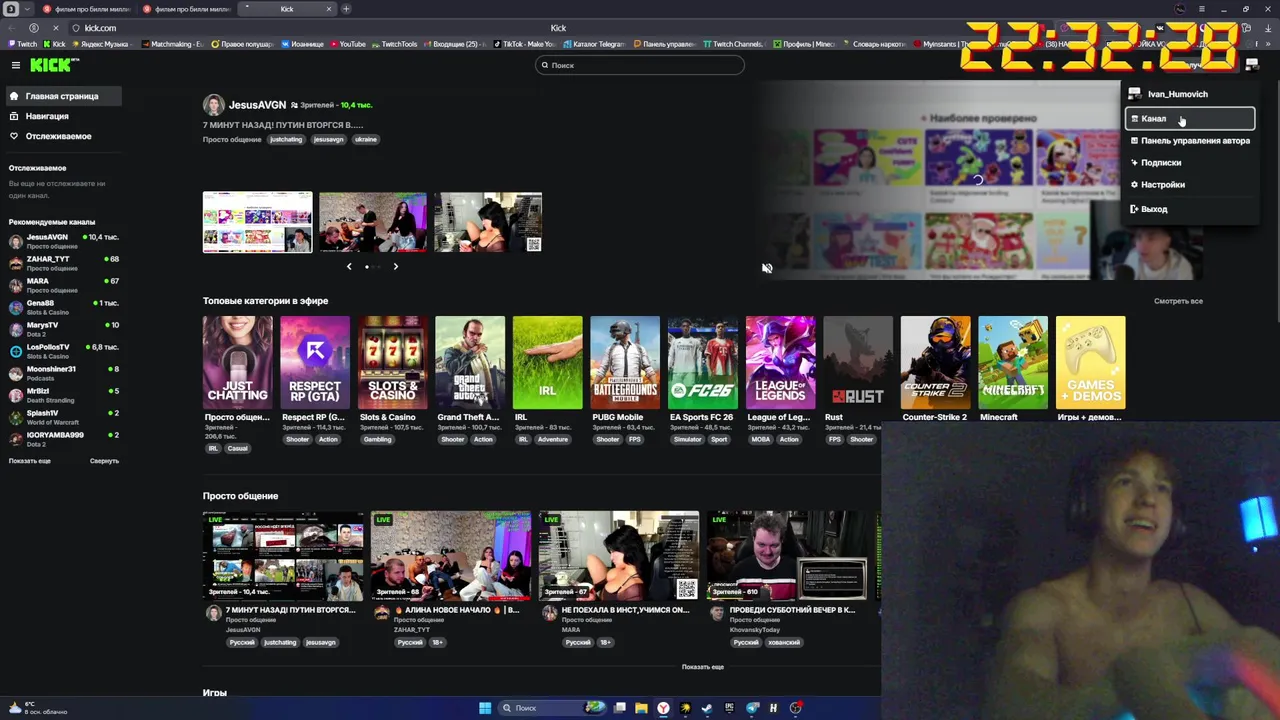Open the Каталог Telegram bookmark
This screenshot has height=720, width=1280.
pos(596,44)
